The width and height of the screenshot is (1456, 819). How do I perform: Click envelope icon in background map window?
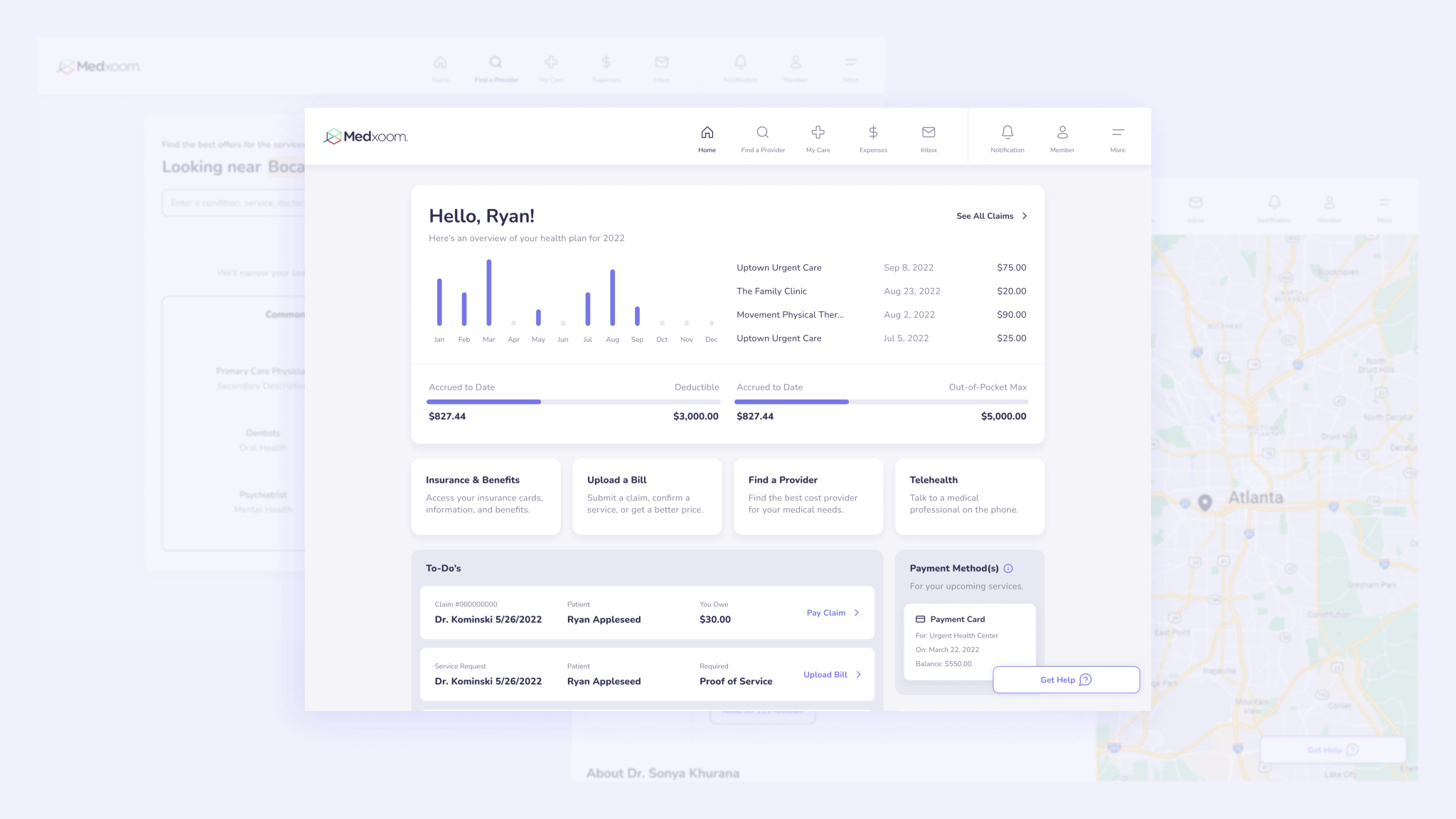point(1196,203)
